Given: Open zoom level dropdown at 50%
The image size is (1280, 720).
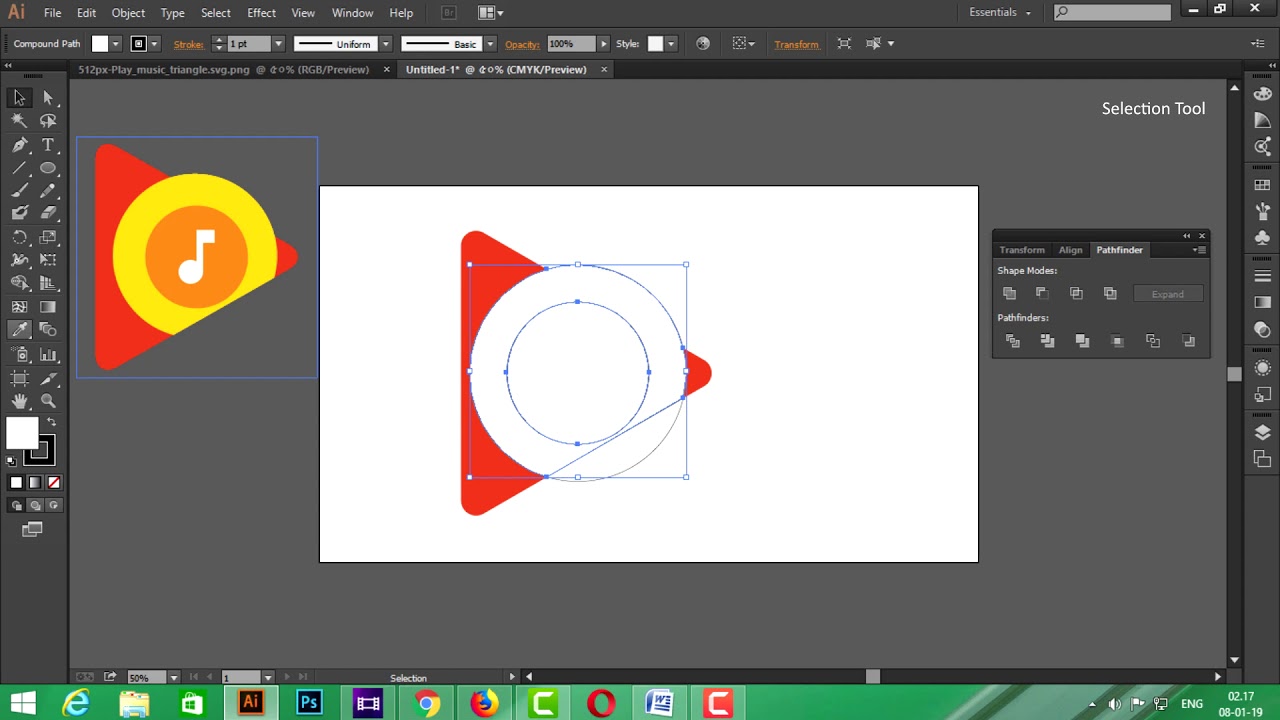Looking at the screenshot, I should [x=175, y=678].
